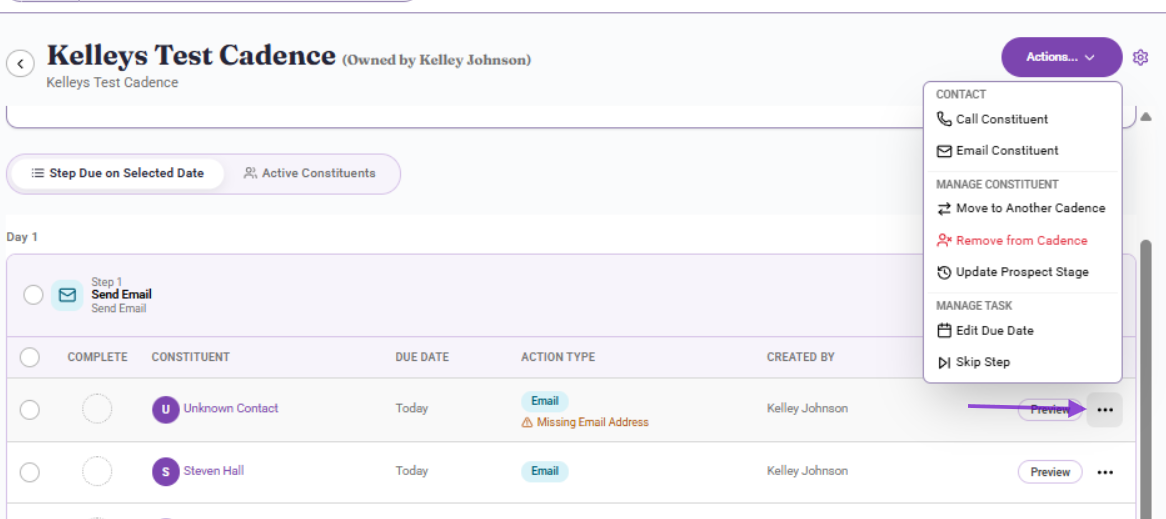Image resolution: width=1166 pixels, height=519 pixels.
Task: Check the row selector for Unknown Contact
Action: click(x=30, y=410)
